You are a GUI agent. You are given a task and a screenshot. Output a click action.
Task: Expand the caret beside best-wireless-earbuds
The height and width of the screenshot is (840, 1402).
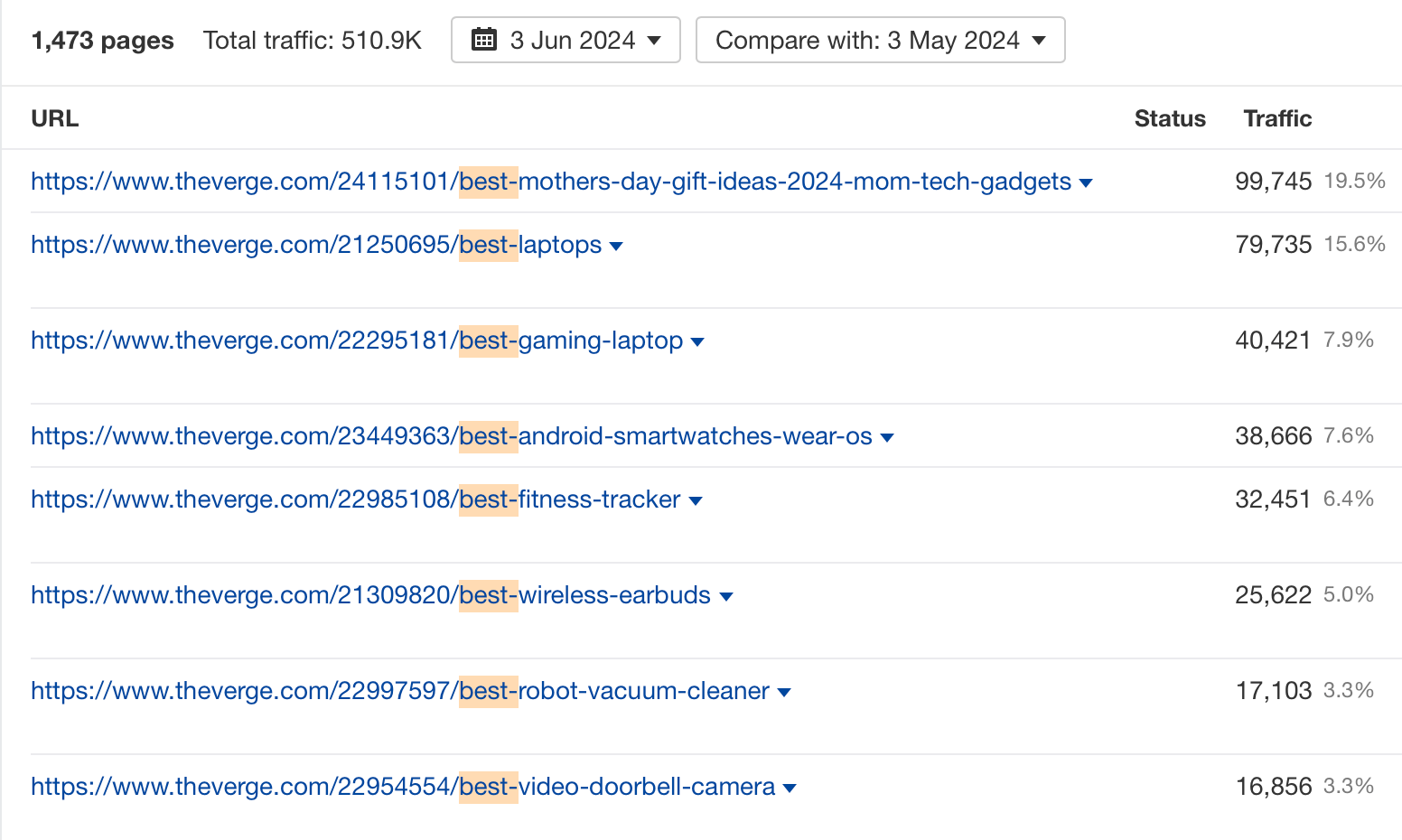[x=726, y=595]
